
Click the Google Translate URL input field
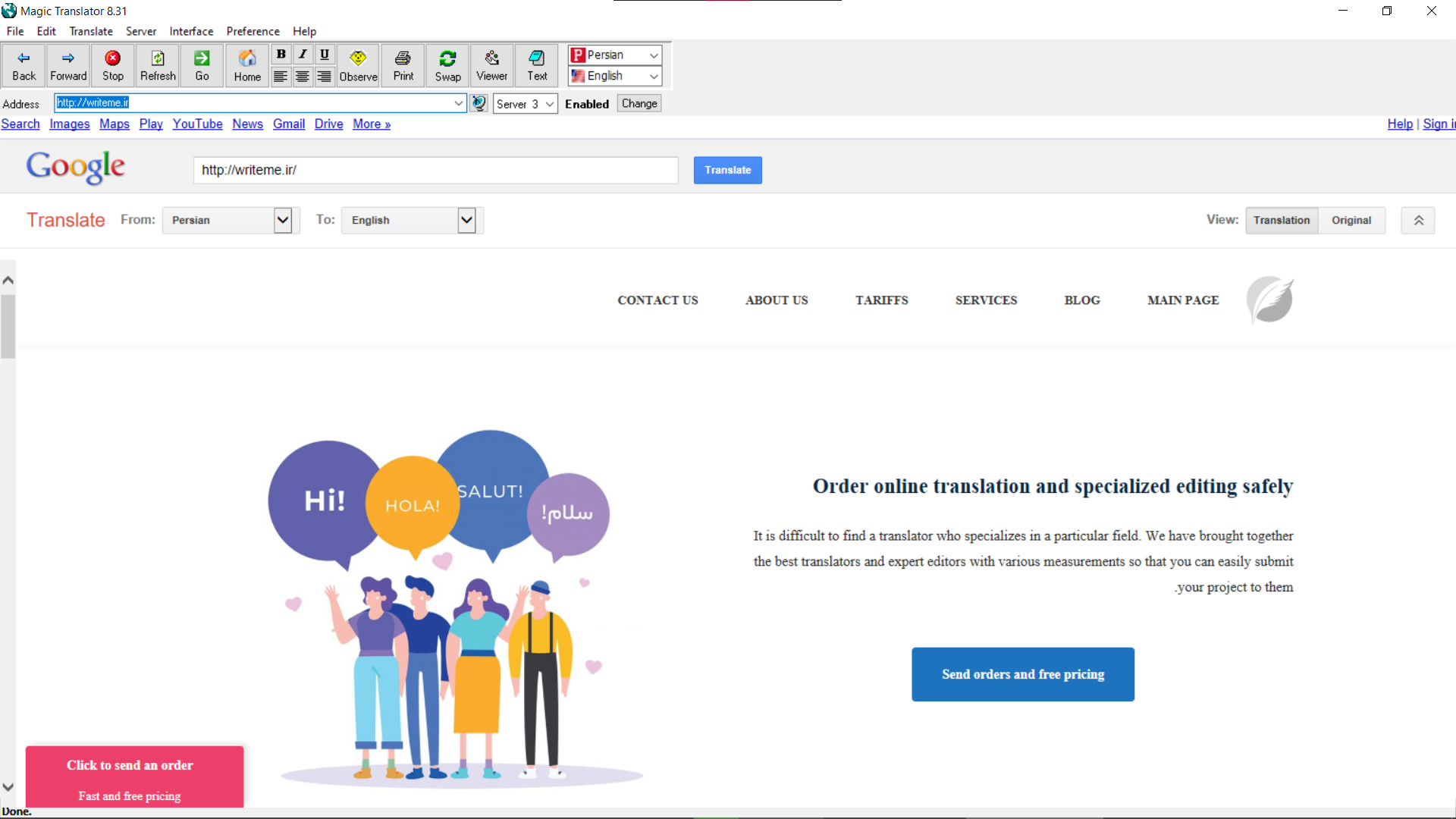pyautogui.click(x=435, y=170)
